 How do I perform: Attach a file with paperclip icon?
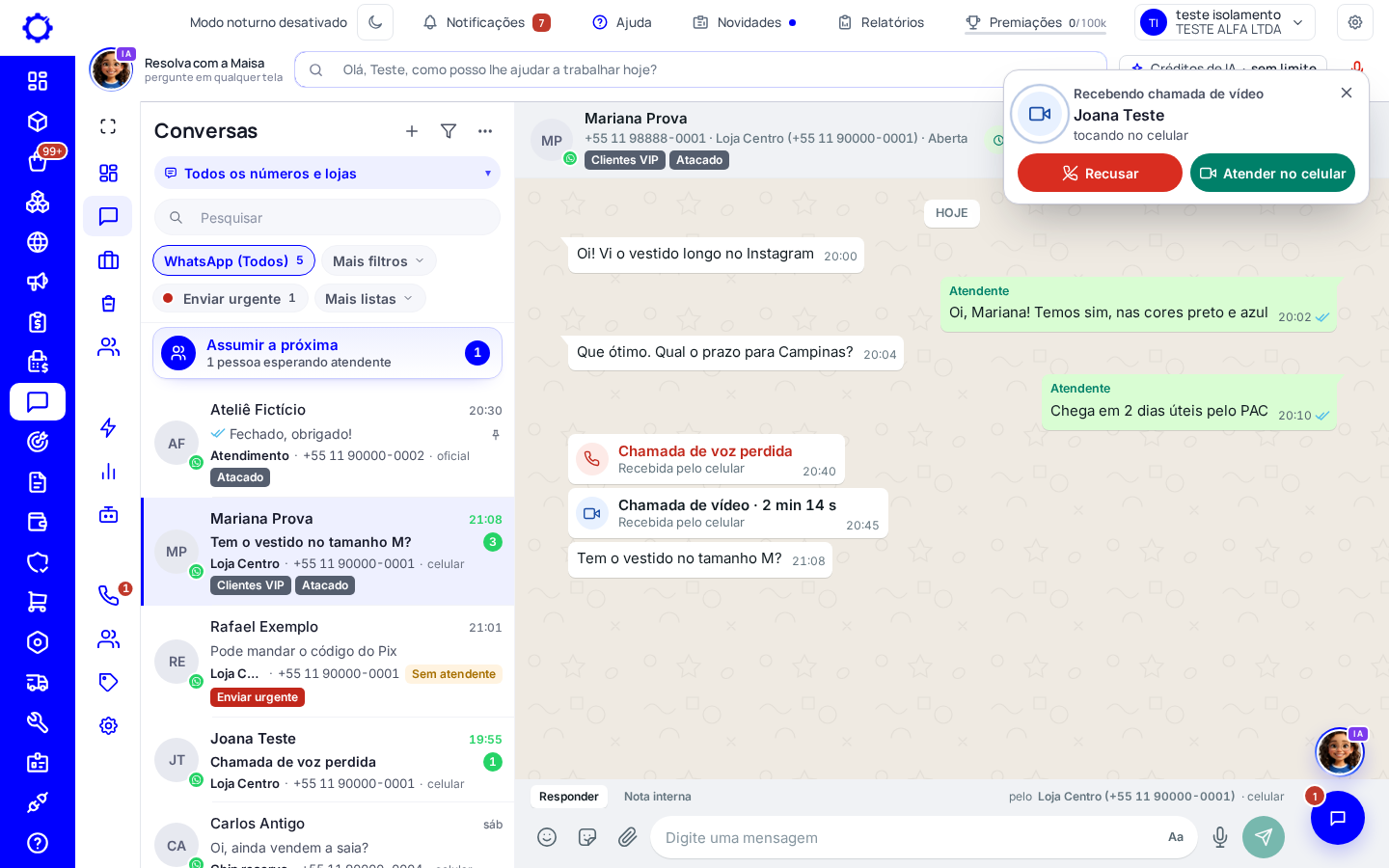(628, 837)
